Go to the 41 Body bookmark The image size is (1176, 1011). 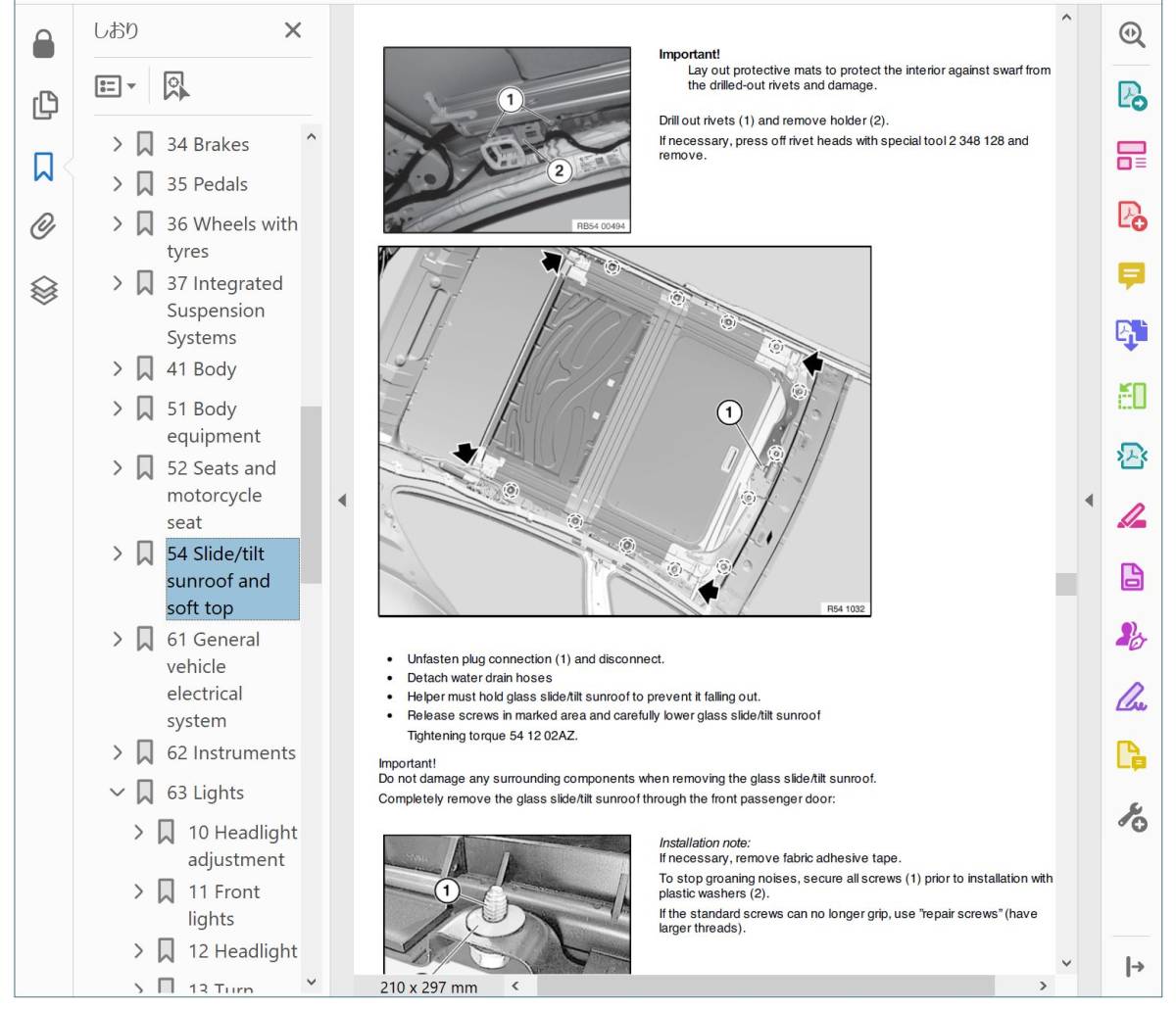click(201, 369)
